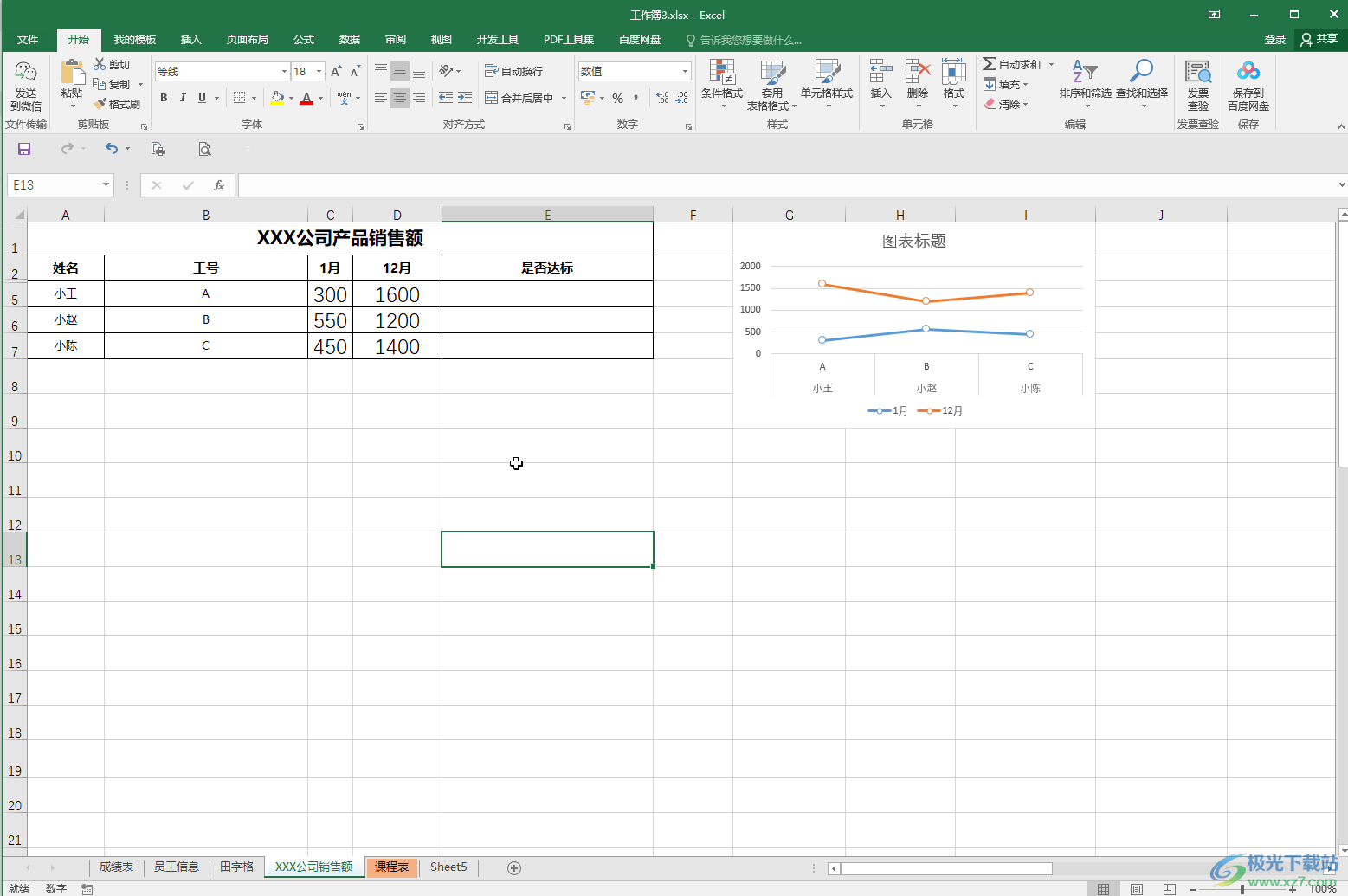The image size is (1348, 896).
Task: Toggle Italic formatting
Action: (x=183, y=98)
